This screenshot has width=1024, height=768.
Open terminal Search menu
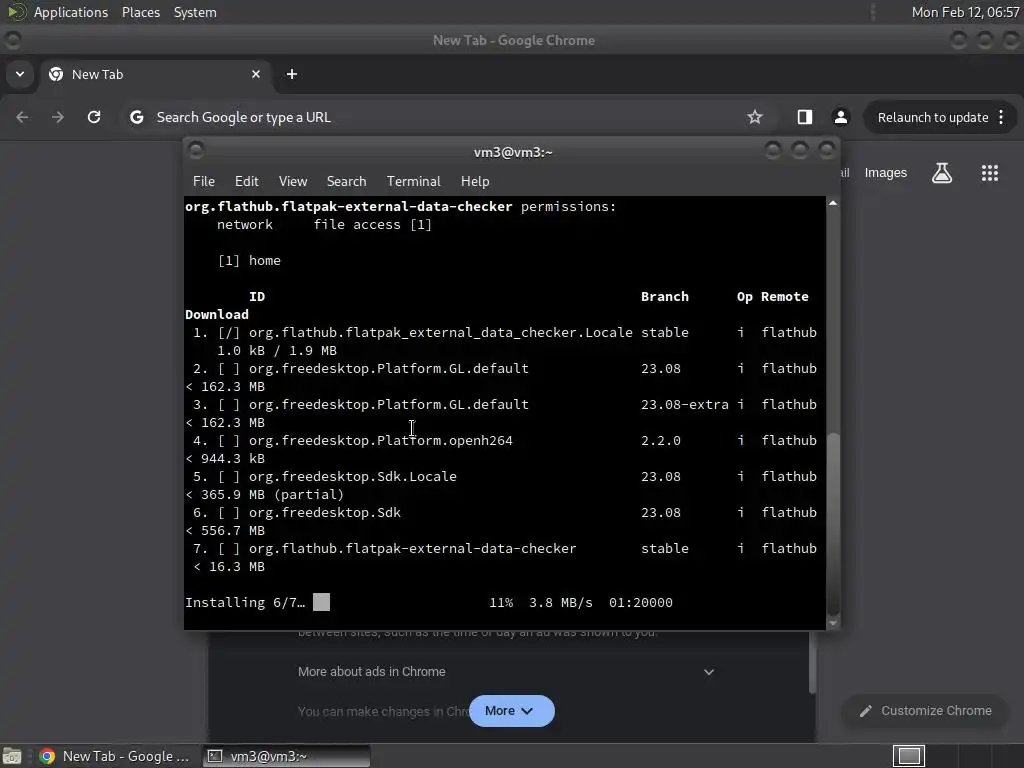[x=346, y=181]
